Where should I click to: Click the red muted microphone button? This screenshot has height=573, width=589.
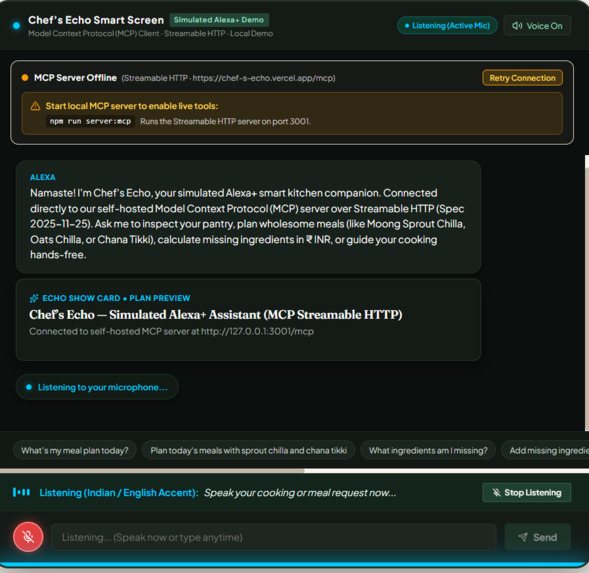(x=28, y=537)
